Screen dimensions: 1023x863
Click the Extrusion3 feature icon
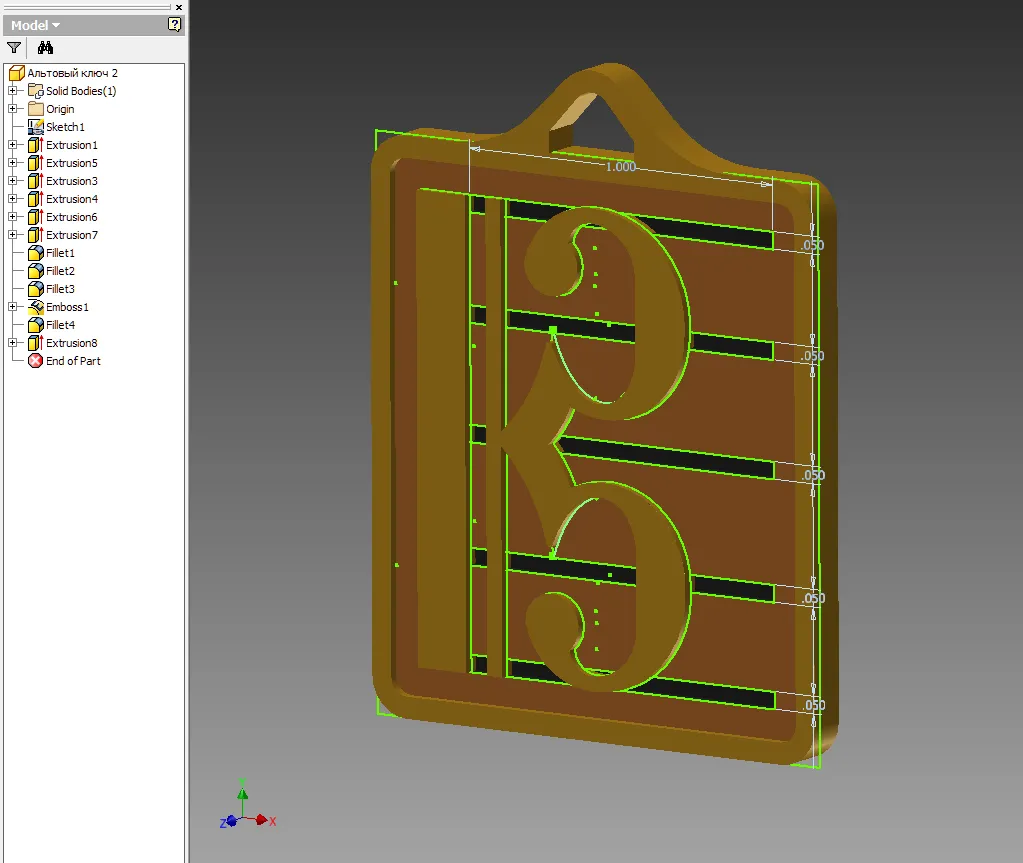click(x=36, y=181)
